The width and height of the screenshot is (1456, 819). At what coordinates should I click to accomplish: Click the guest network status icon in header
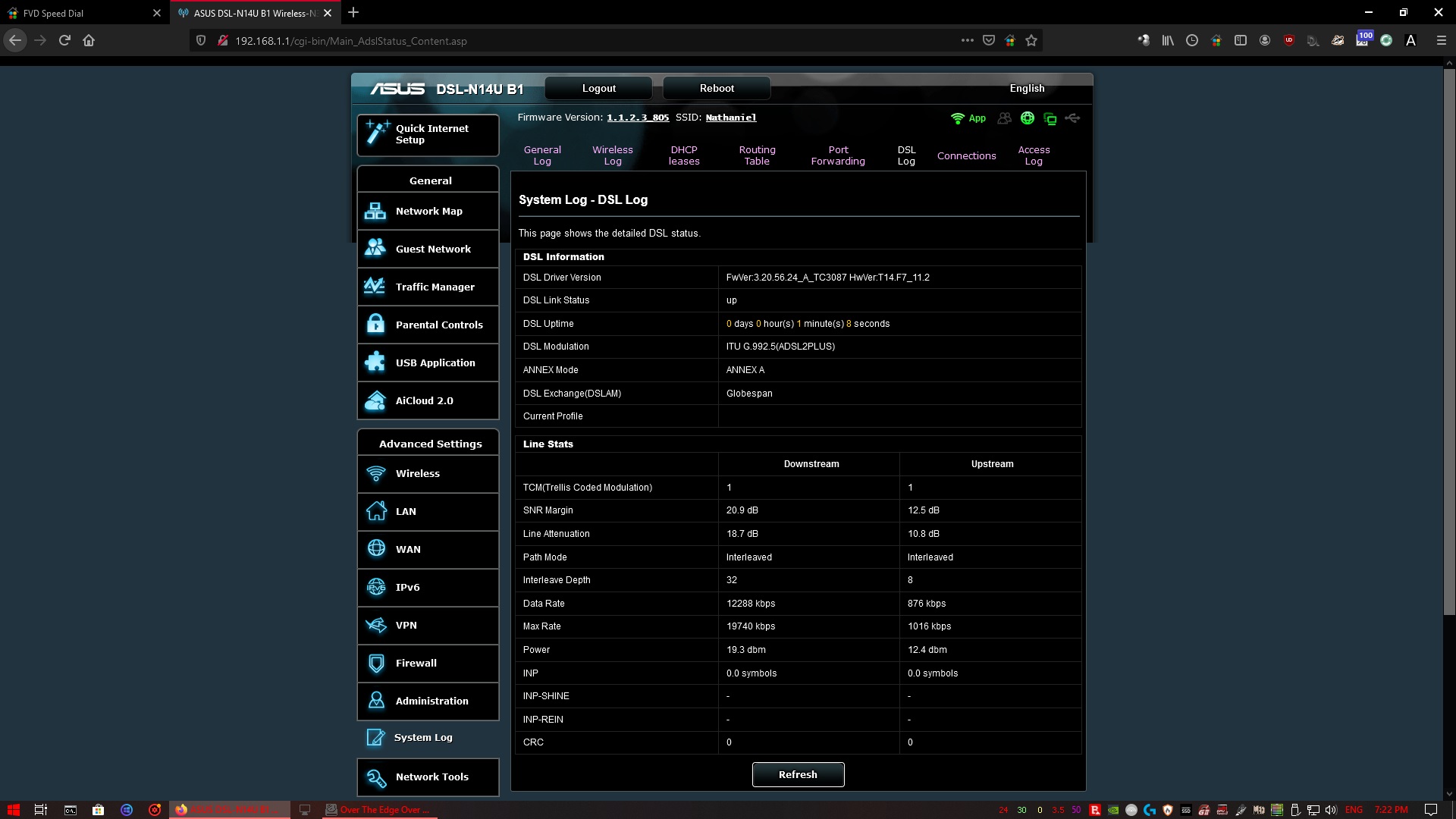1004,118
